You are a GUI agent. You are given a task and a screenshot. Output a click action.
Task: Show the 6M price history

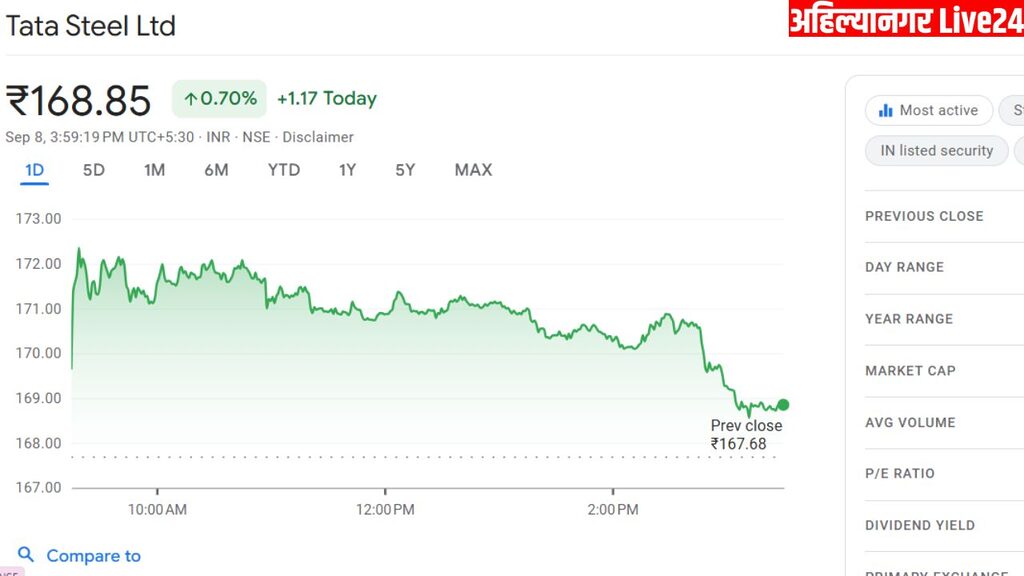tap(216, 170)
